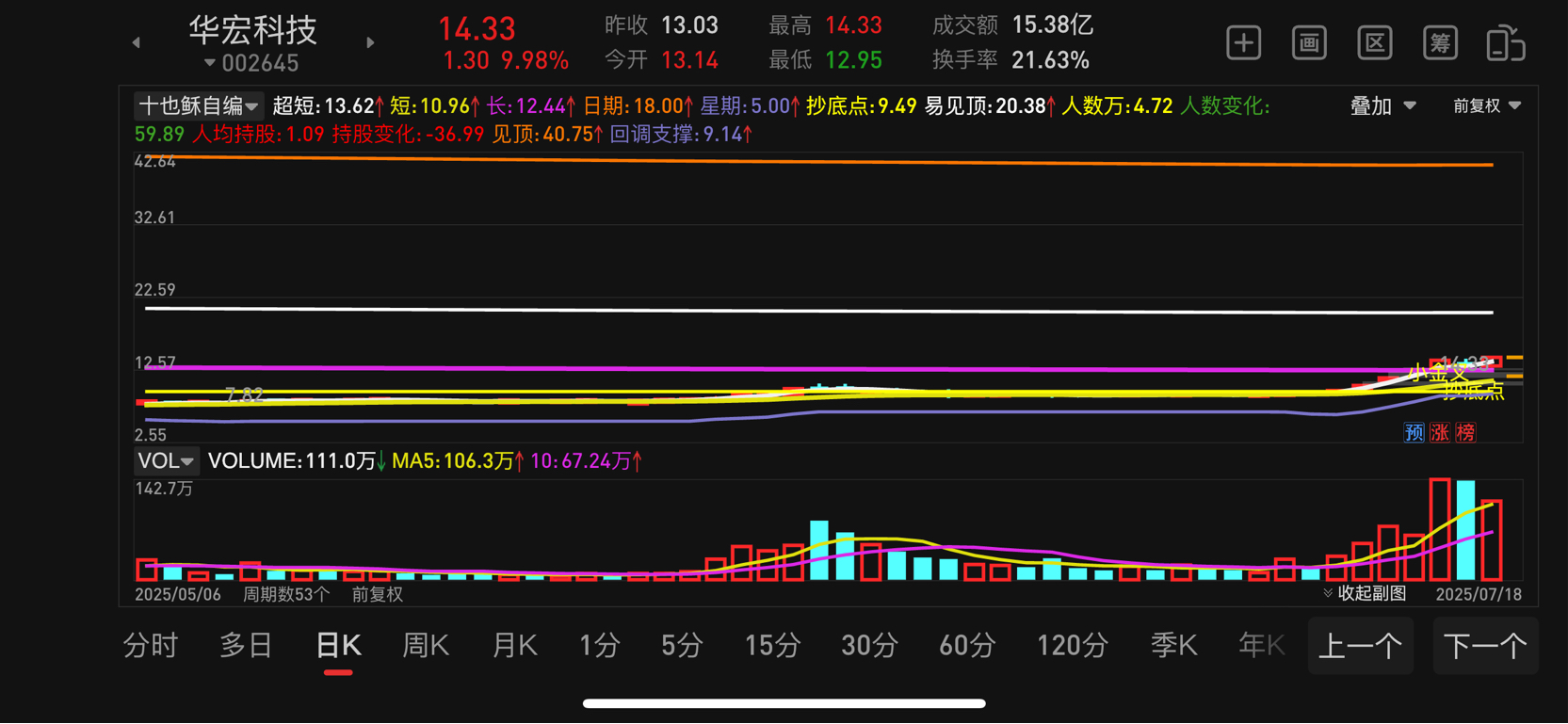1568x724 pixels.
Task: Tap the 最低 12.95 value
Action: coord(853,60)
